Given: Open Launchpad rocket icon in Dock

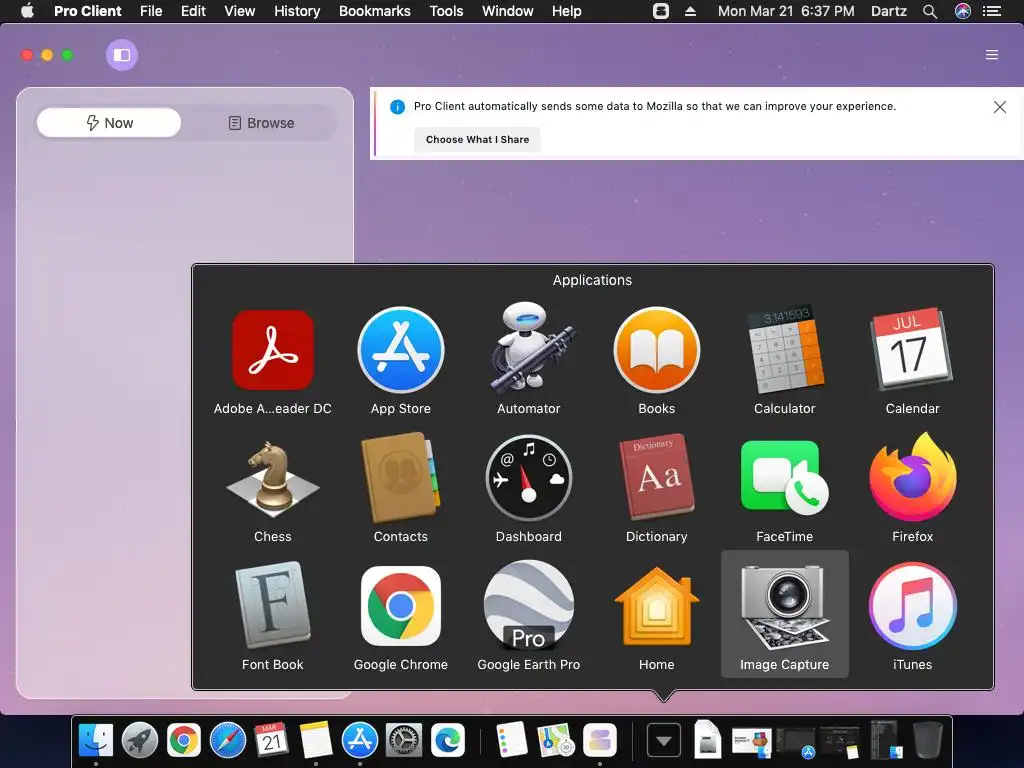Looking at the screenshot, I should coord(140,741).
